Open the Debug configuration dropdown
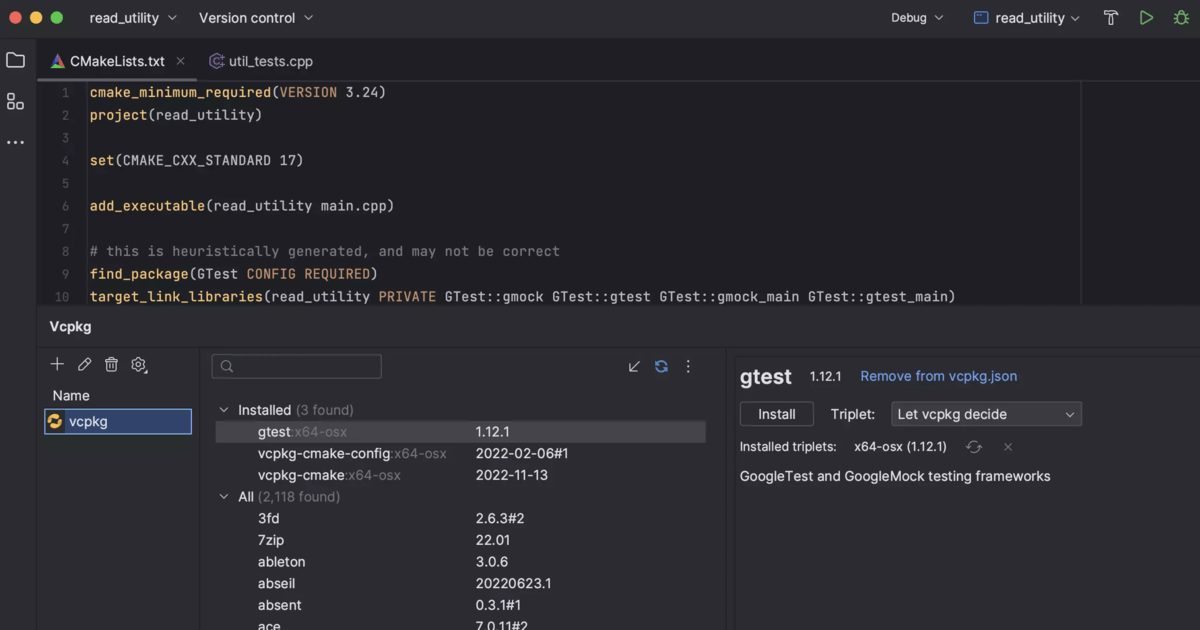 coord(915,17)
